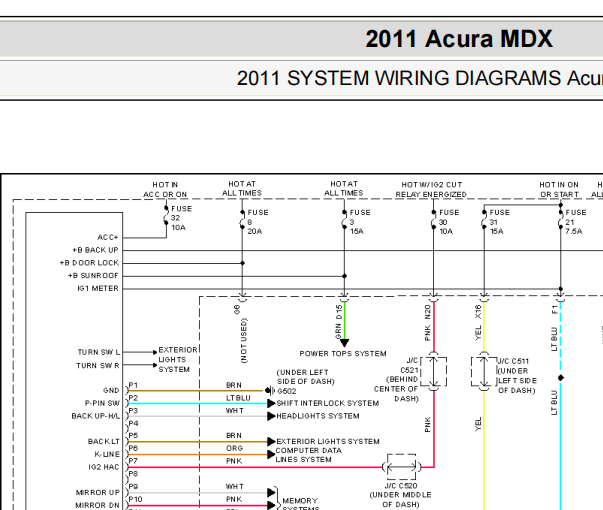Click the 'MIRROR UP' pin label
The height and width of the screenshot is (510, 603).
click(x=98, y=492)
